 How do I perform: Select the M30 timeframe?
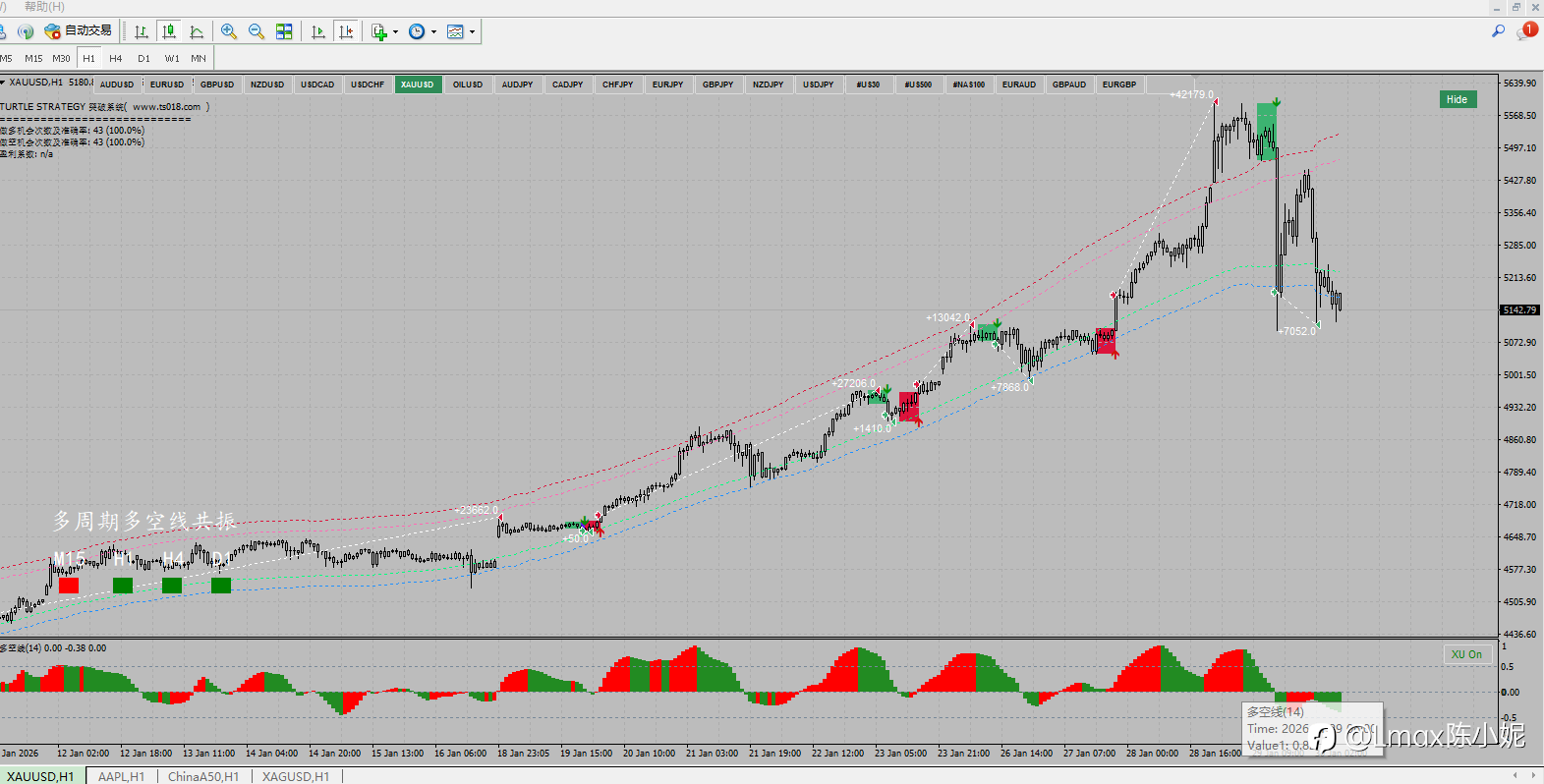click(61, 58)
